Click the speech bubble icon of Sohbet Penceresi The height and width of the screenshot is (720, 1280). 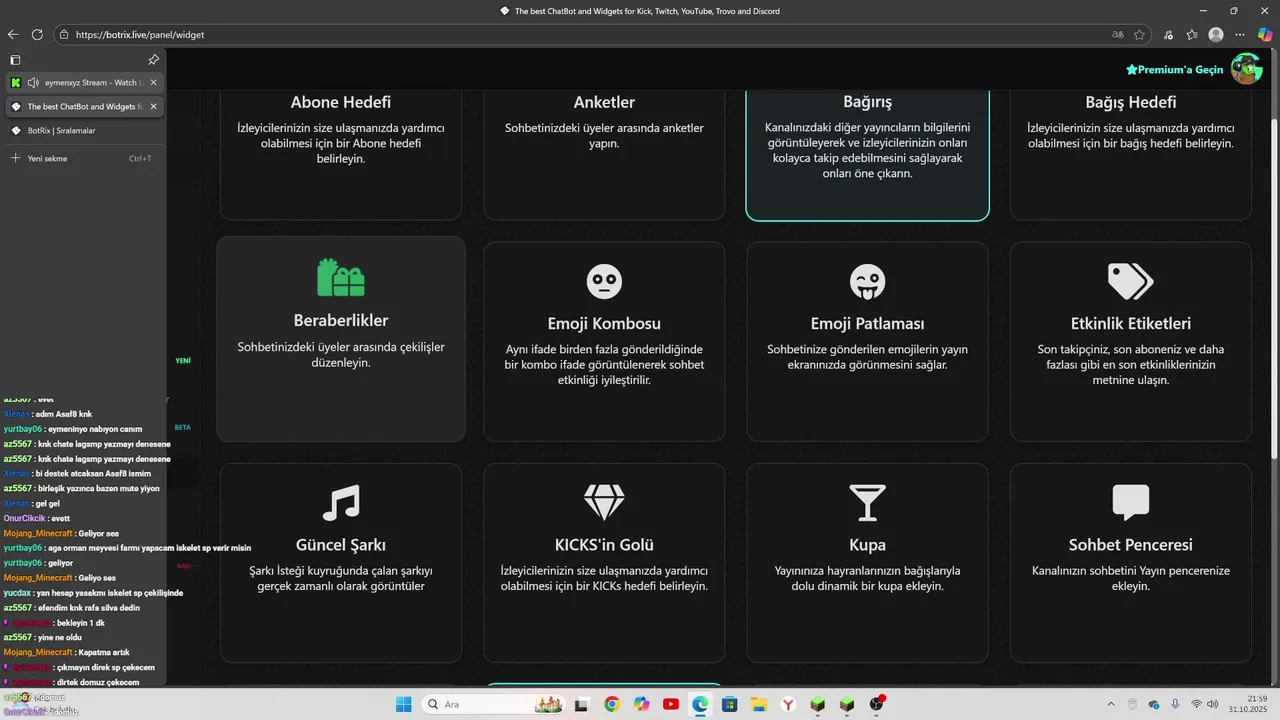[x=1131, y=503]
